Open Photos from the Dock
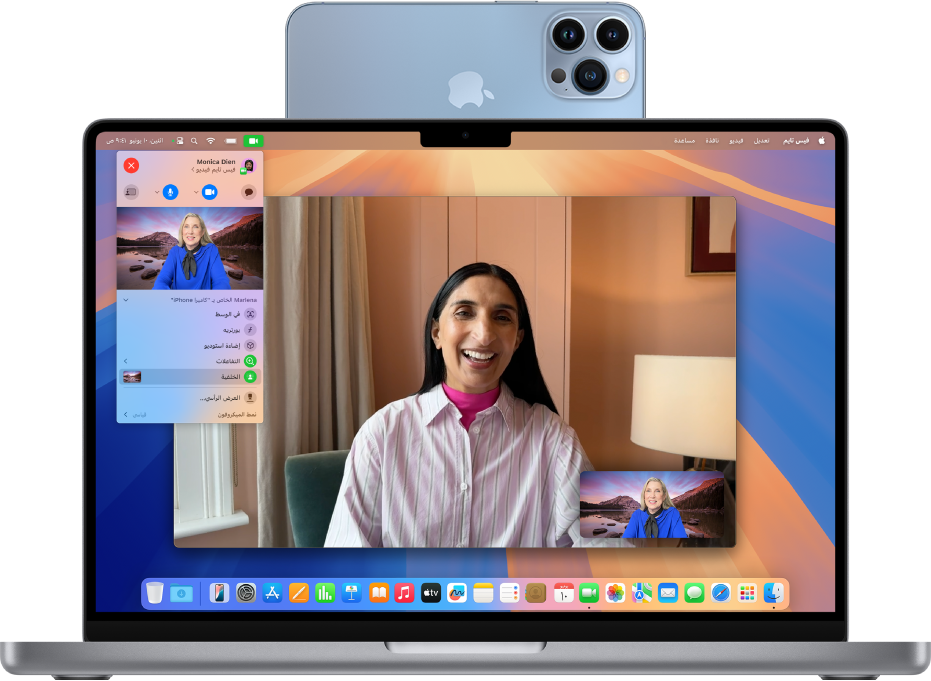Viewport: 931px width, 681px height. pos(615,593)
